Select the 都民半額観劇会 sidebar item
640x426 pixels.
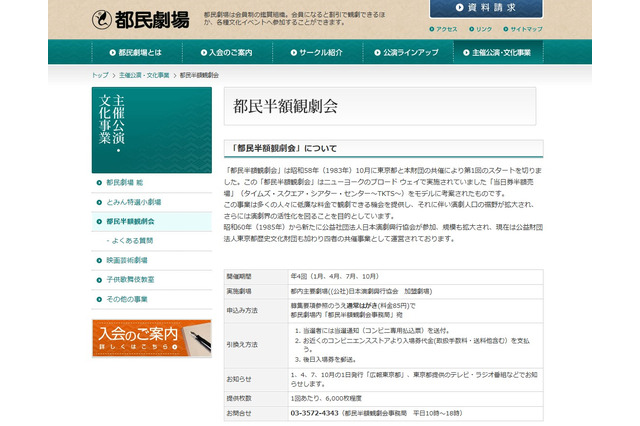[152, 221]
